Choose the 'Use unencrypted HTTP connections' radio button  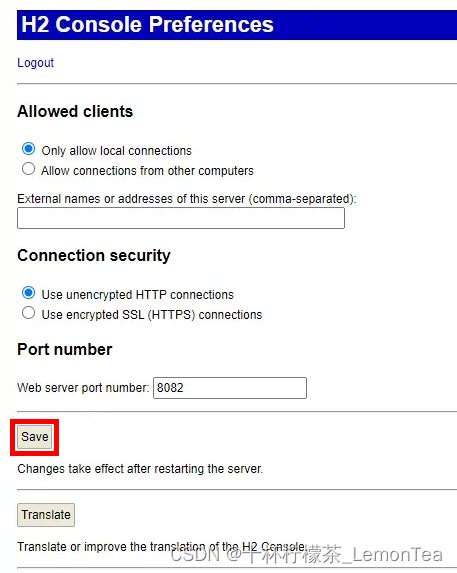tap(28, 293)
